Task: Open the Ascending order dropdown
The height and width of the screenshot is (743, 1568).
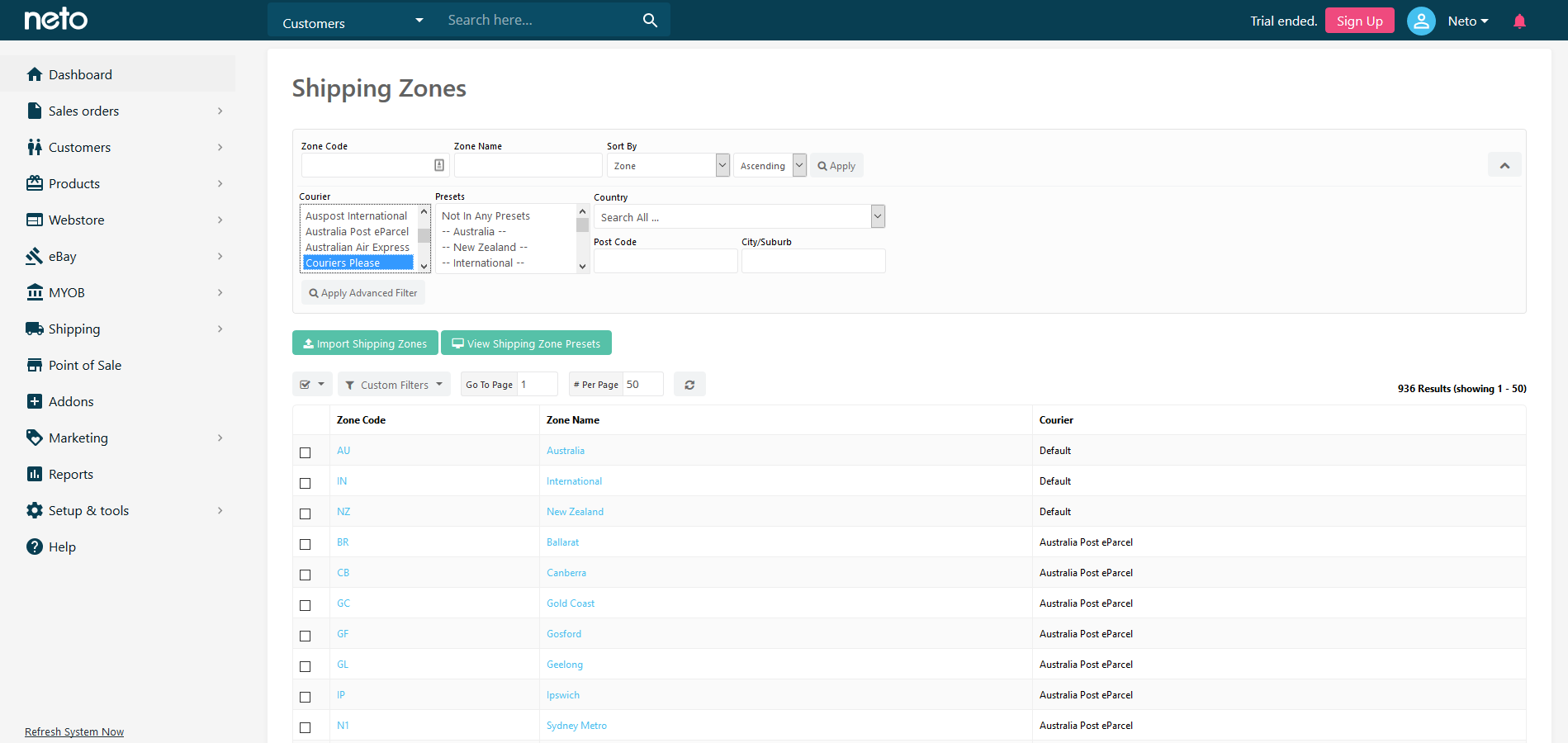Action: [x=770, y=165]
